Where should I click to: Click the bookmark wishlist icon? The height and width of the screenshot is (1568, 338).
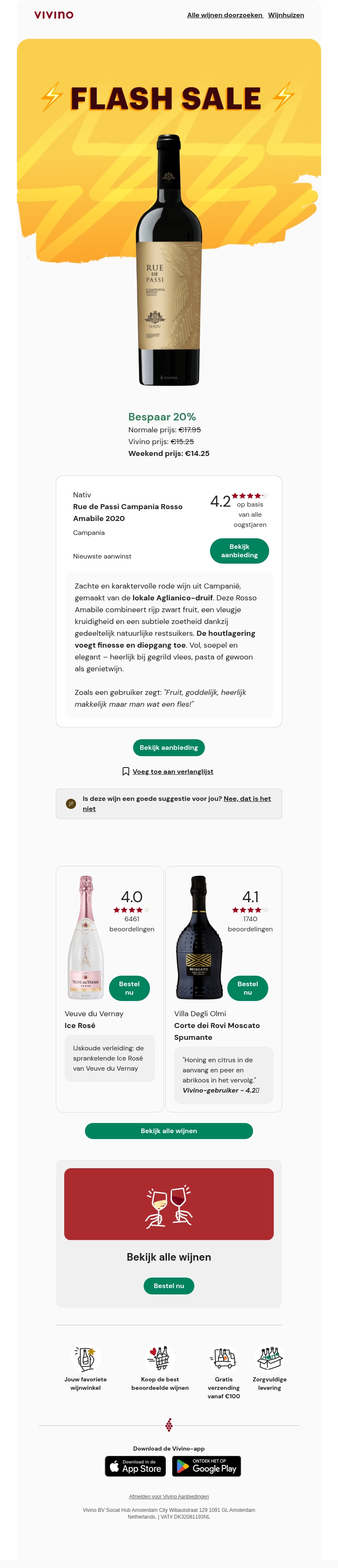click(x=125, y=771)
